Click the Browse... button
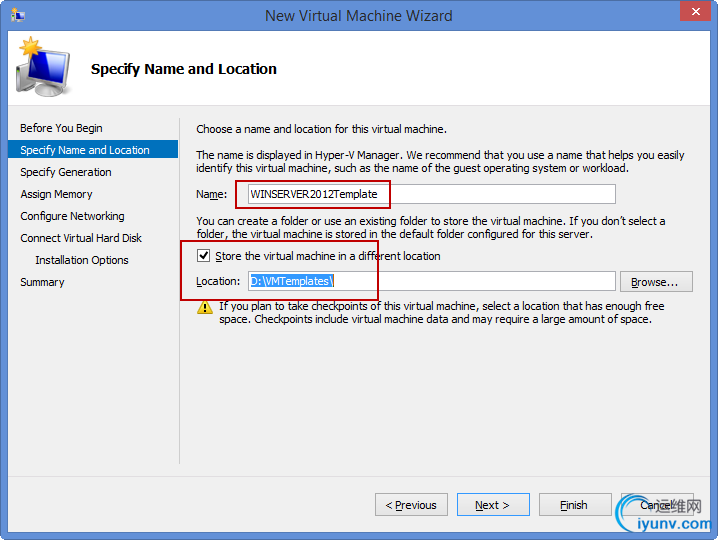This screenshot has height=540, width=718. 656,281
